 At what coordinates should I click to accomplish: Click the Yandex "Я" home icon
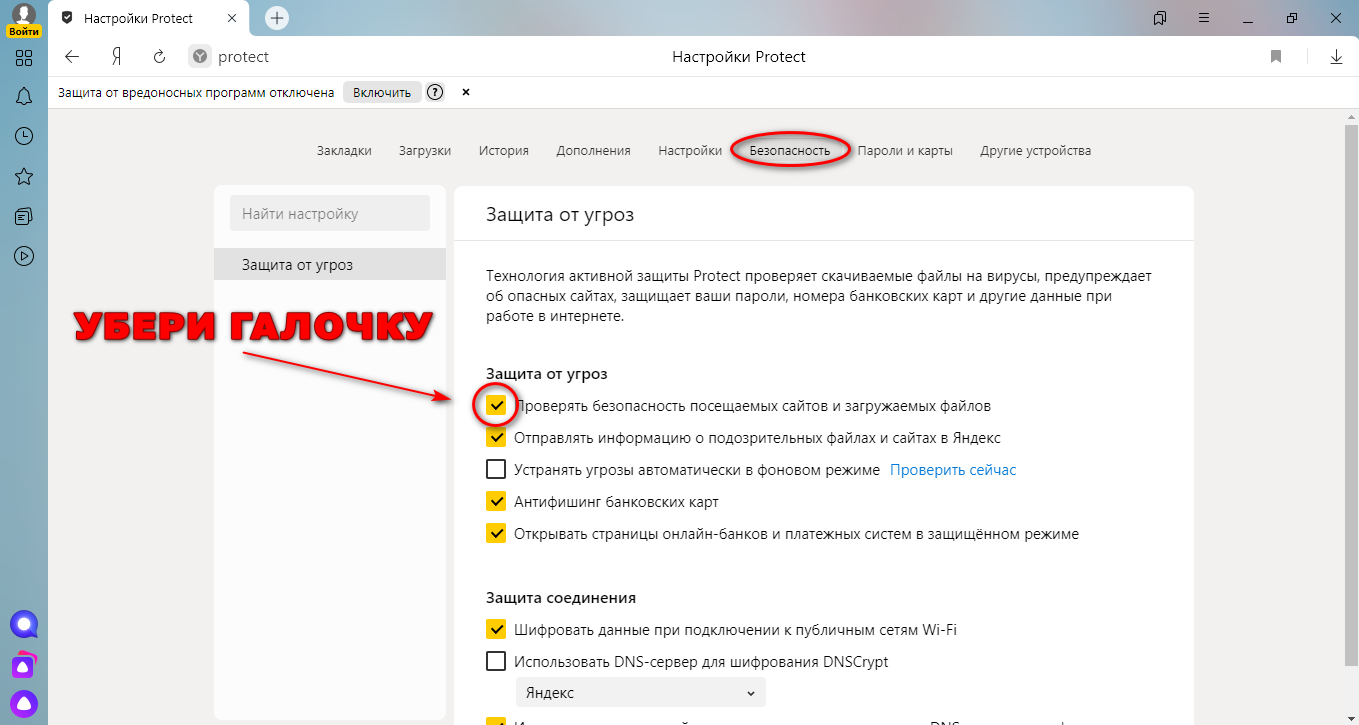pyautogui.click(x=116, y=57)
